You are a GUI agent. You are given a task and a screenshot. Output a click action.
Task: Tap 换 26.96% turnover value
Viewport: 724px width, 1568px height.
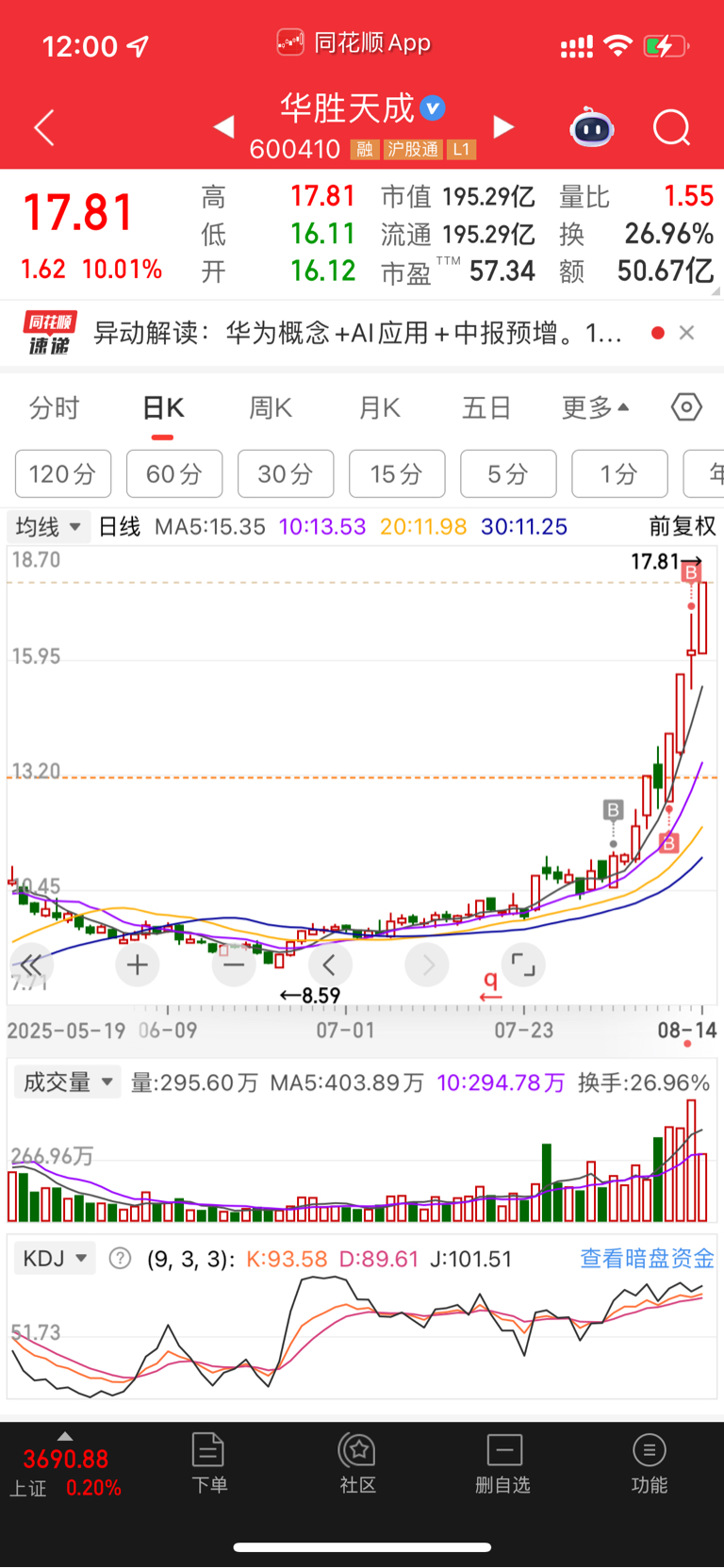[669, 234]
